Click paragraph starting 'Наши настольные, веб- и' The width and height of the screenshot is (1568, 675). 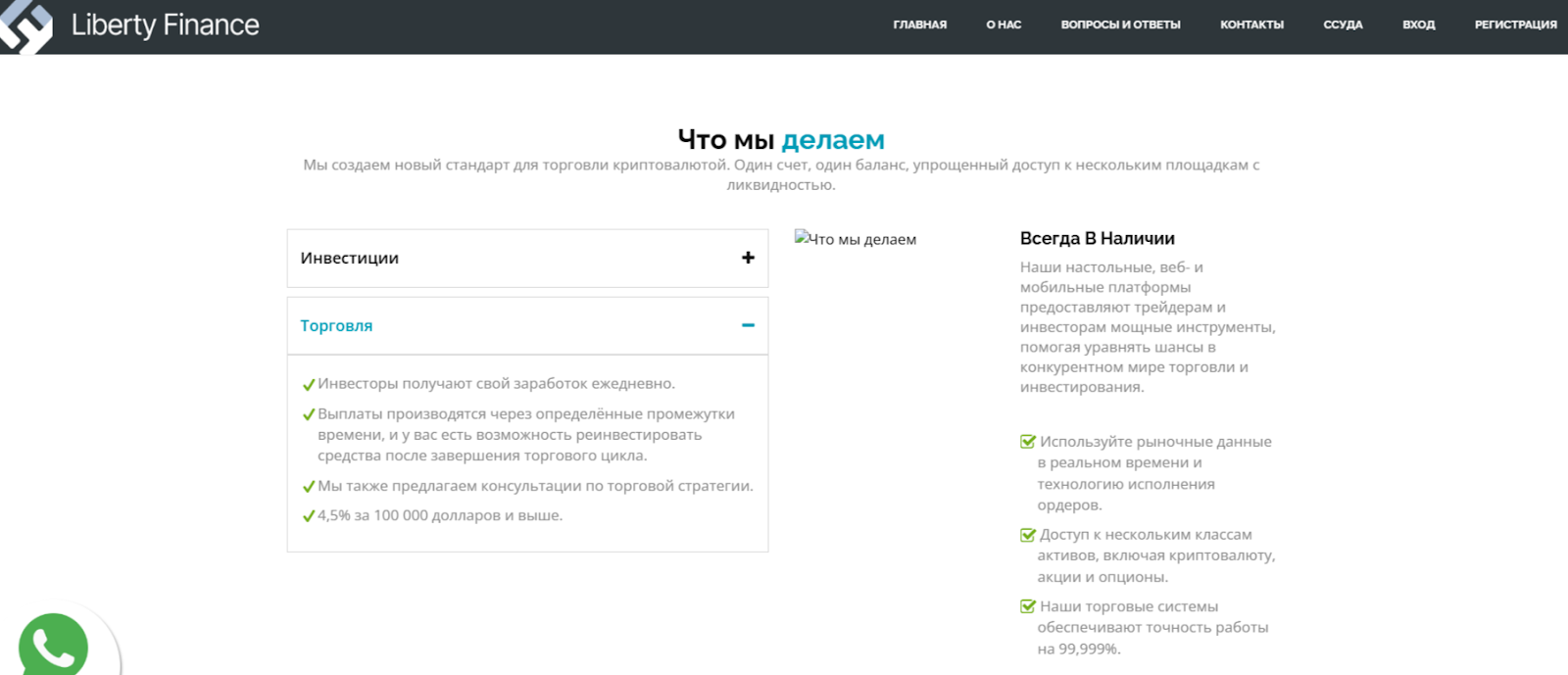[1148, 327]
